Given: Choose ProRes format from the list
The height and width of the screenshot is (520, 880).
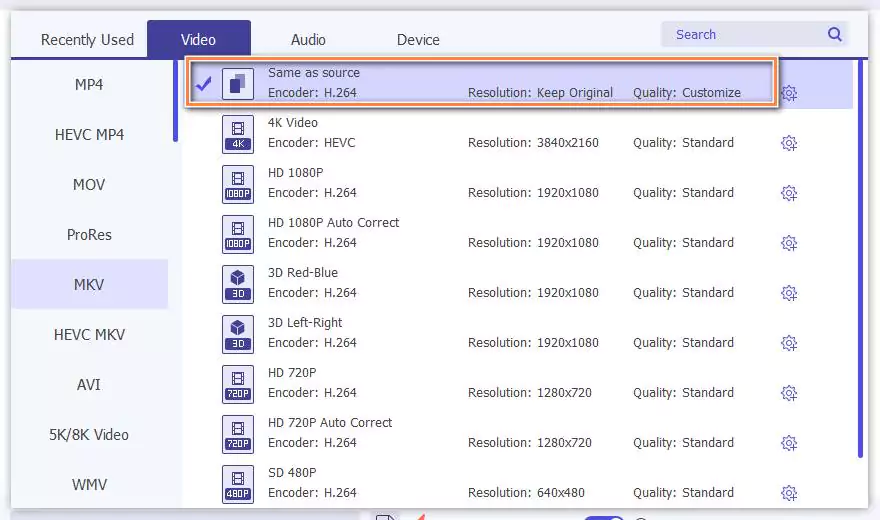Looking at the screenshot, I should pos(89,234).
